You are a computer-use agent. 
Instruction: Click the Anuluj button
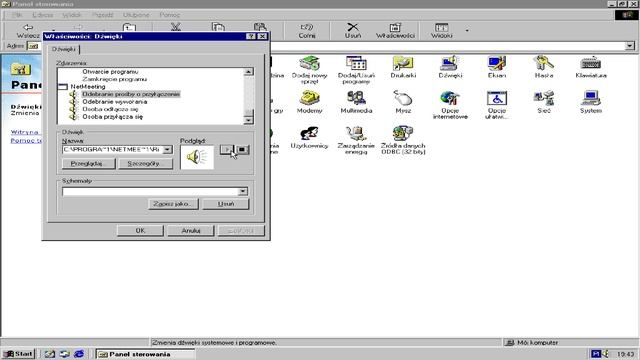point(191,231)
